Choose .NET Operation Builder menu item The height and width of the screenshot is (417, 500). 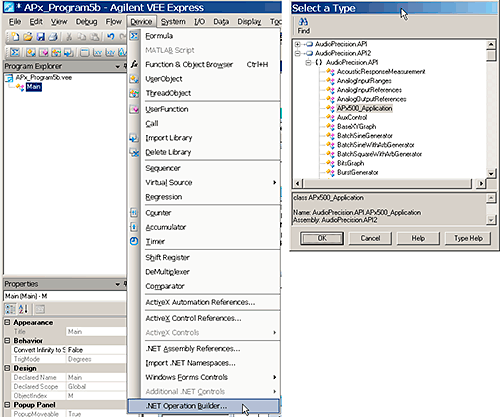(x=203, y=406)
